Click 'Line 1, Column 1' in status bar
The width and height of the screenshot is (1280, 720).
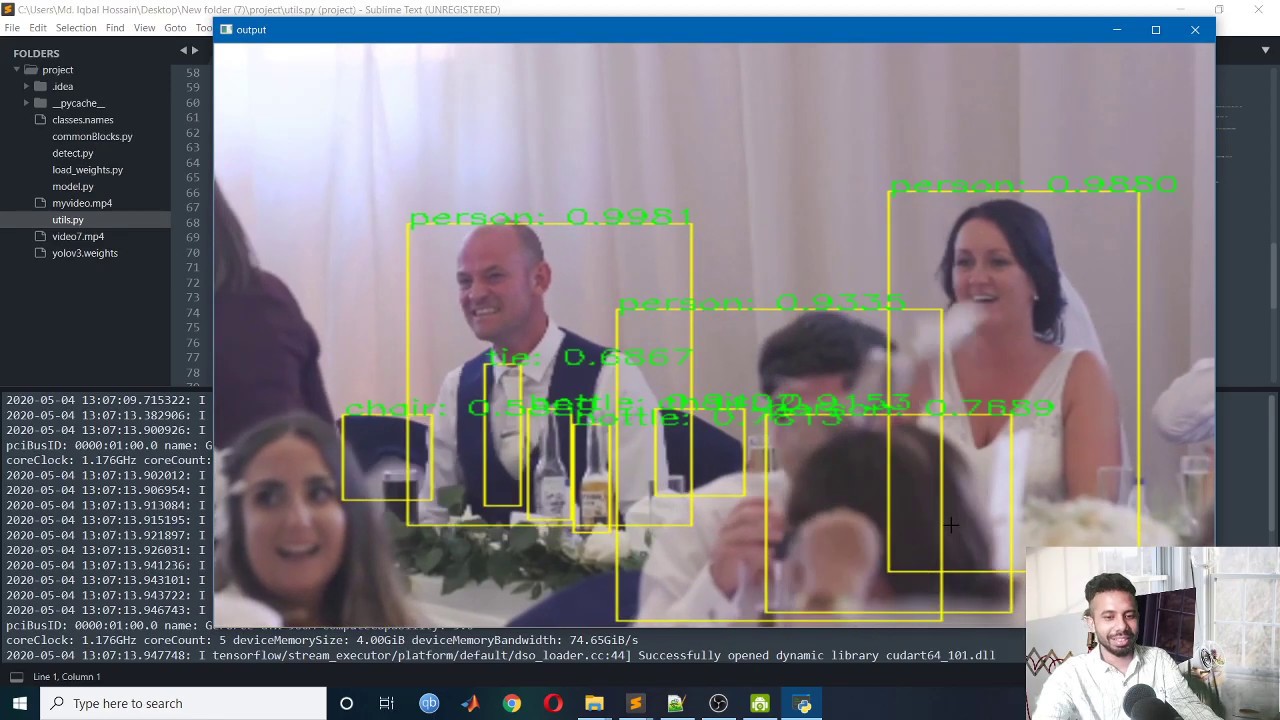(x=66, y=677)
